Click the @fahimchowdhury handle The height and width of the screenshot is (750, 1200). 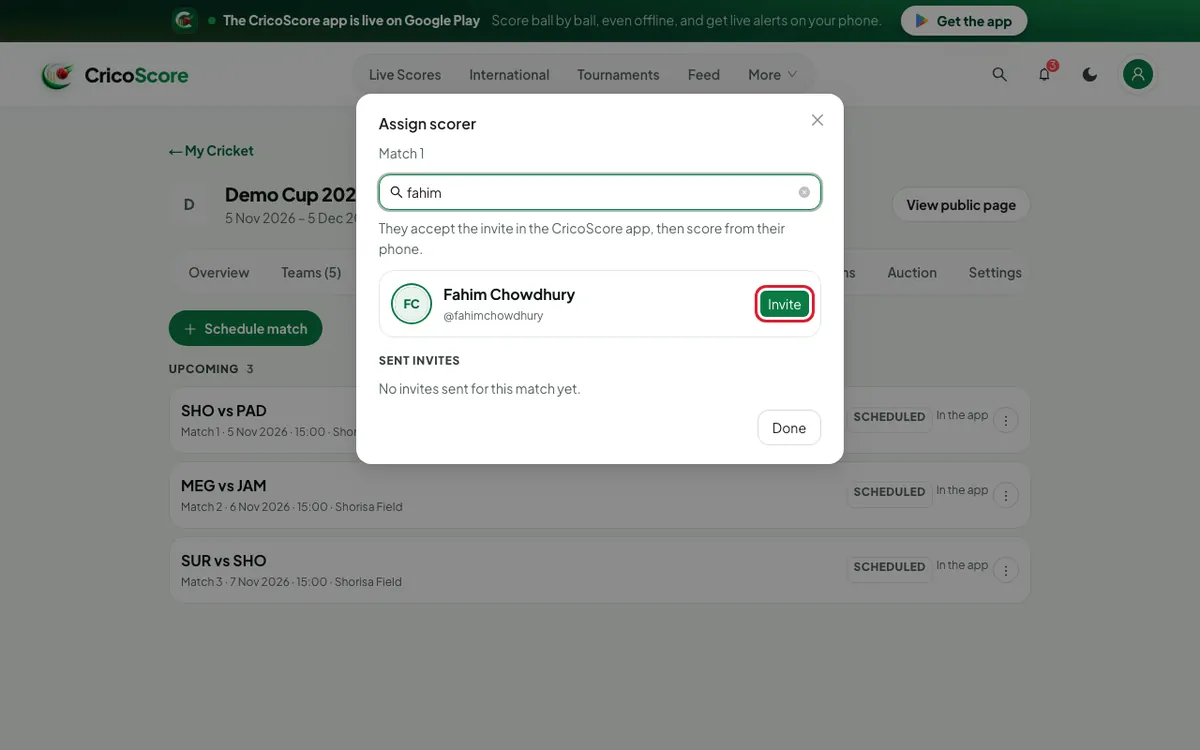(493, 316)
